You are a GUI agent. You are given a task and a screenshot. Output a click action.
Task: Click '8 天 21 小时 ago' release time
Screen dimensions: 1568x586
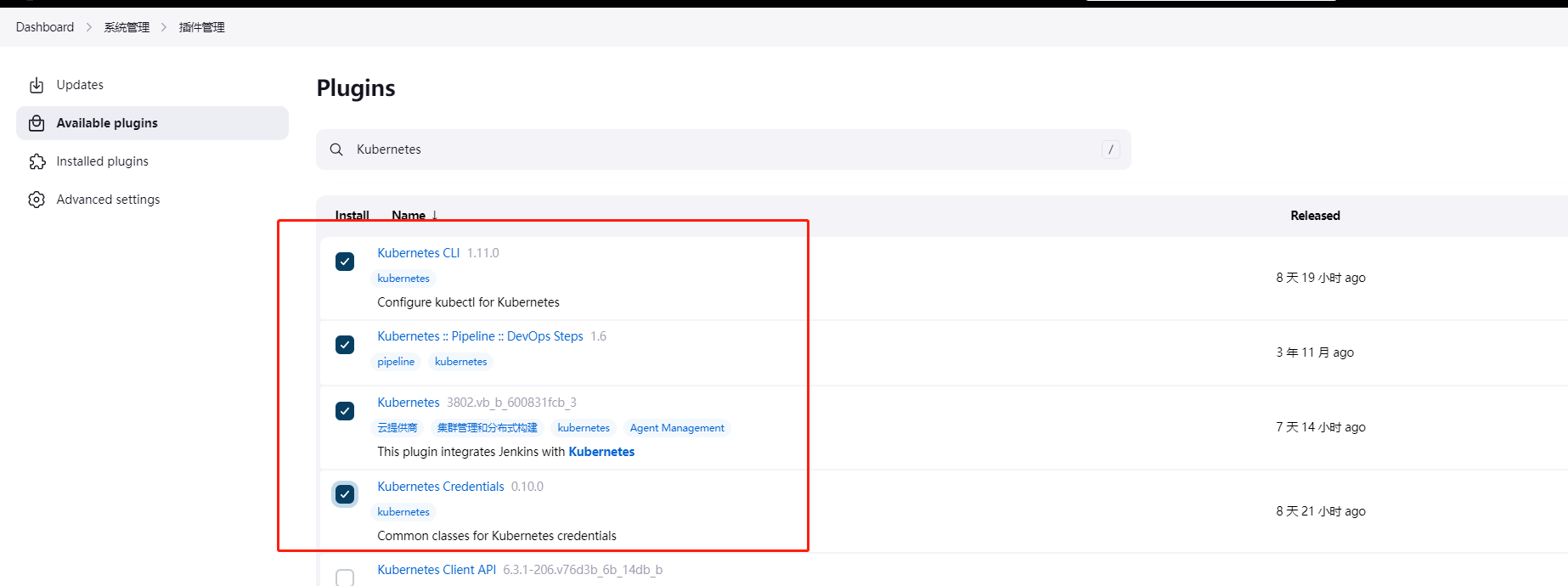1321,511
